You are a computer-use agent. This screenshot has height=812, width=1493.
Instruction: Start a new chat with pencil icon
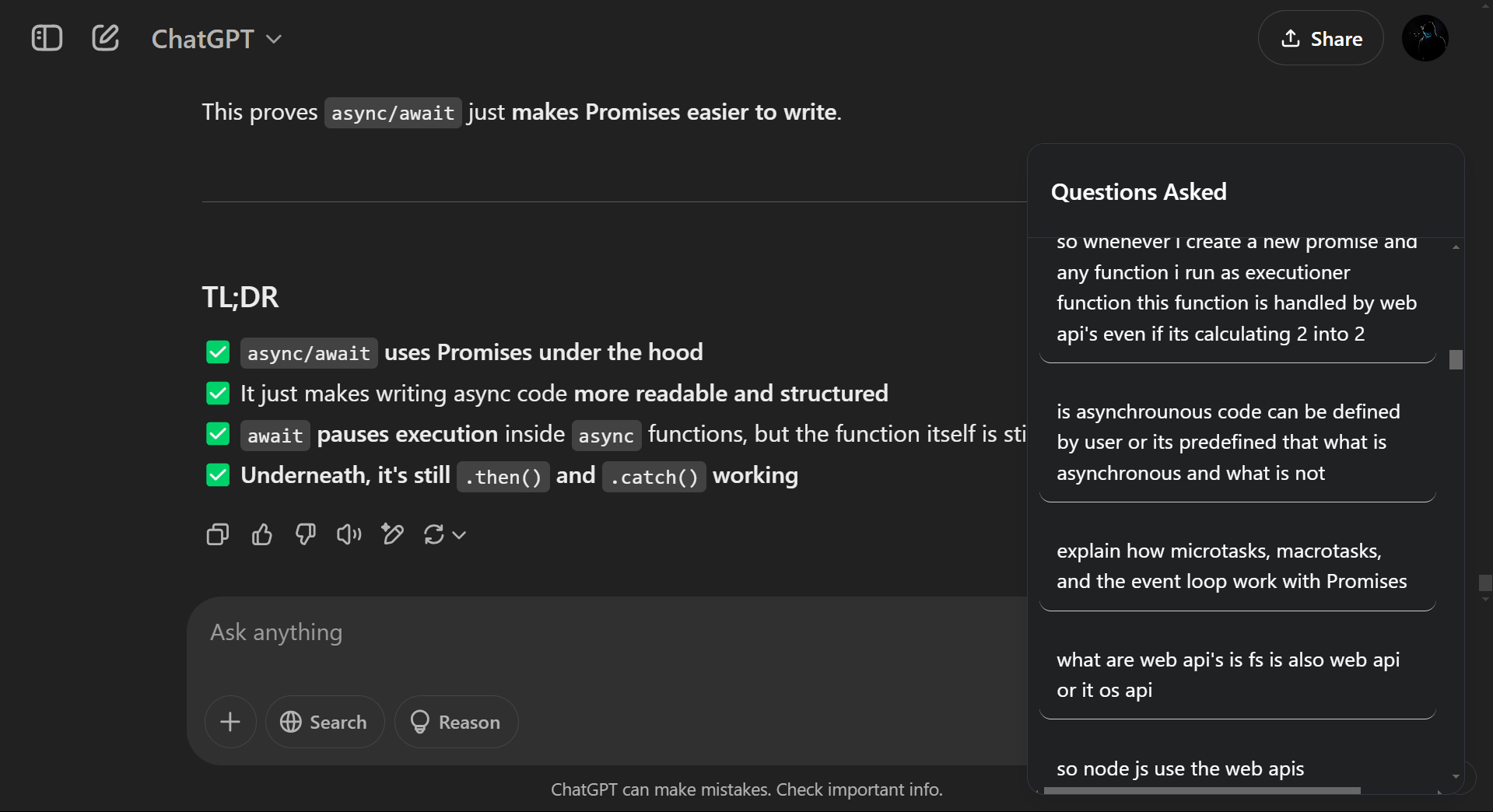click(x=105, y=38)
